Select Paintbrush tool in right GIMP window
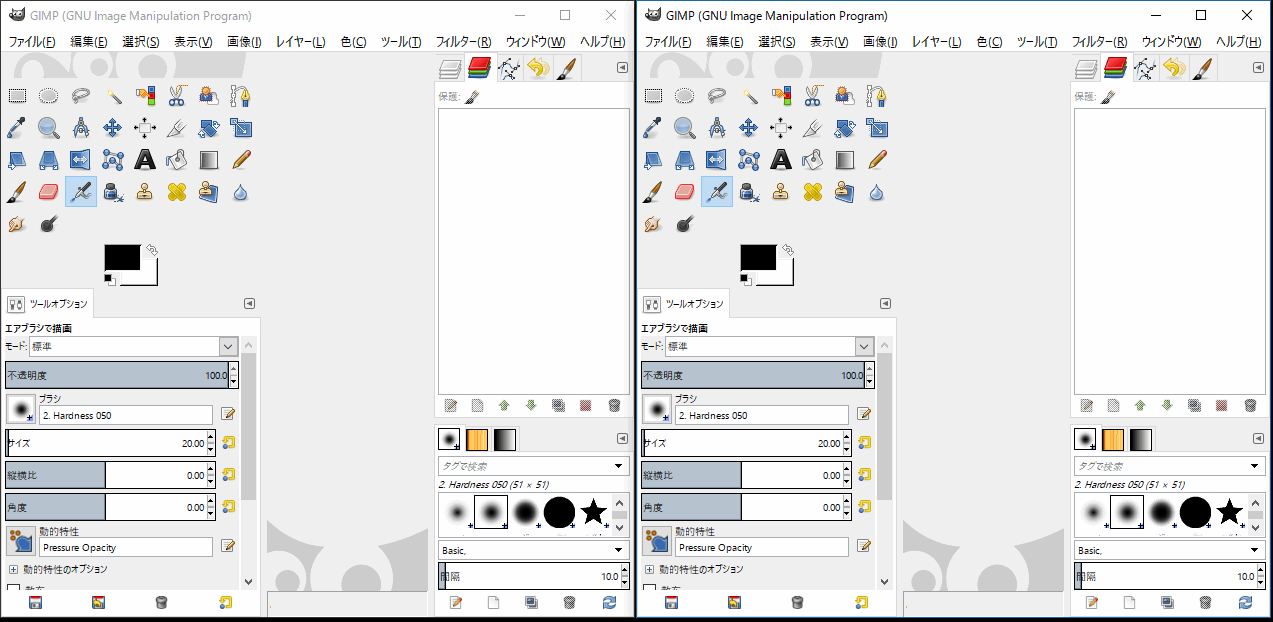This screenshot has width=1273, height=622. [x=653, y=192]
